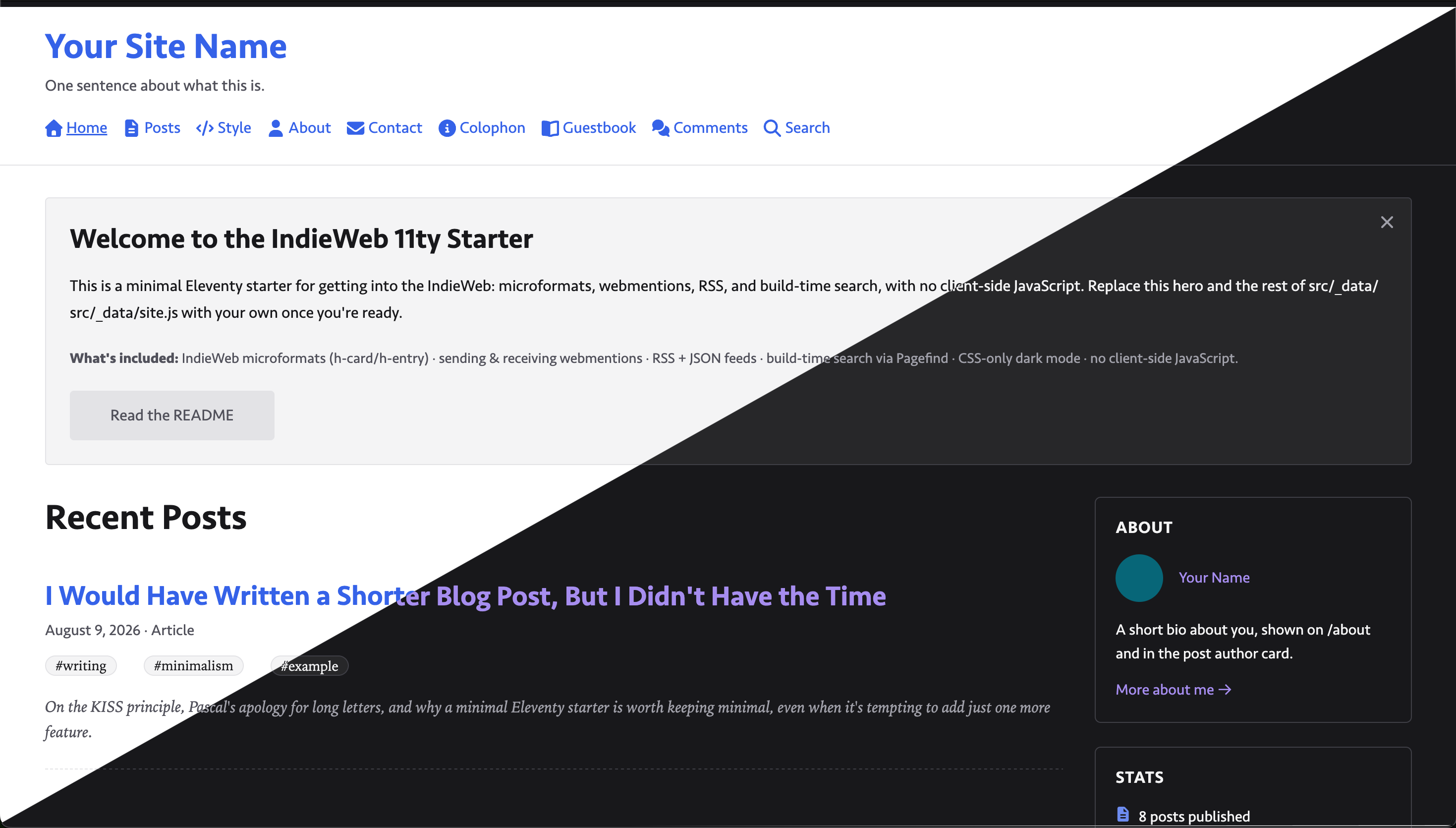Click the Comments speech bubbles icon
Viewport: 1456px width, 828px height.
pos(661,128)
